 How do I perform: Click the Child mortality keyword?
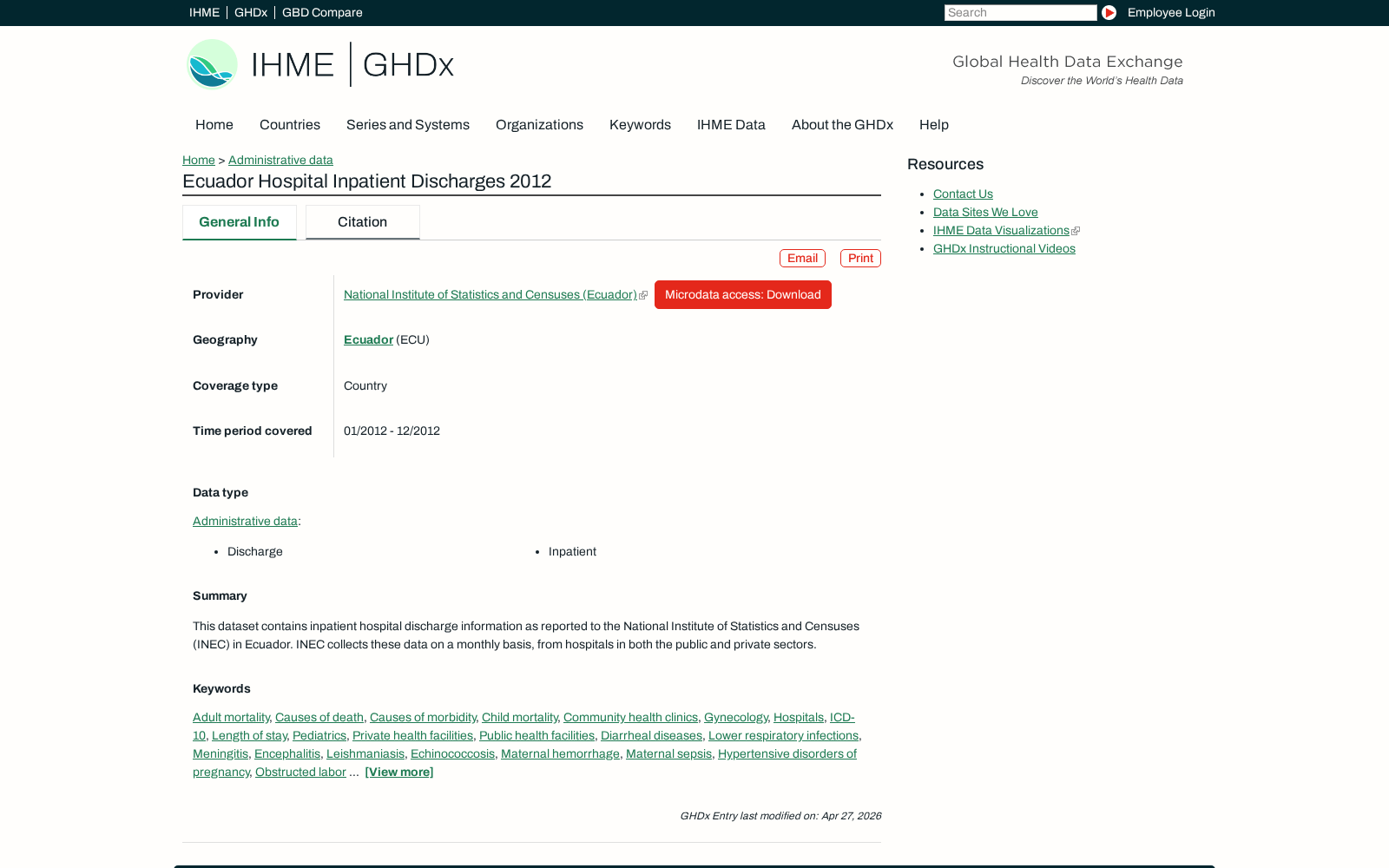click(520, 718)
